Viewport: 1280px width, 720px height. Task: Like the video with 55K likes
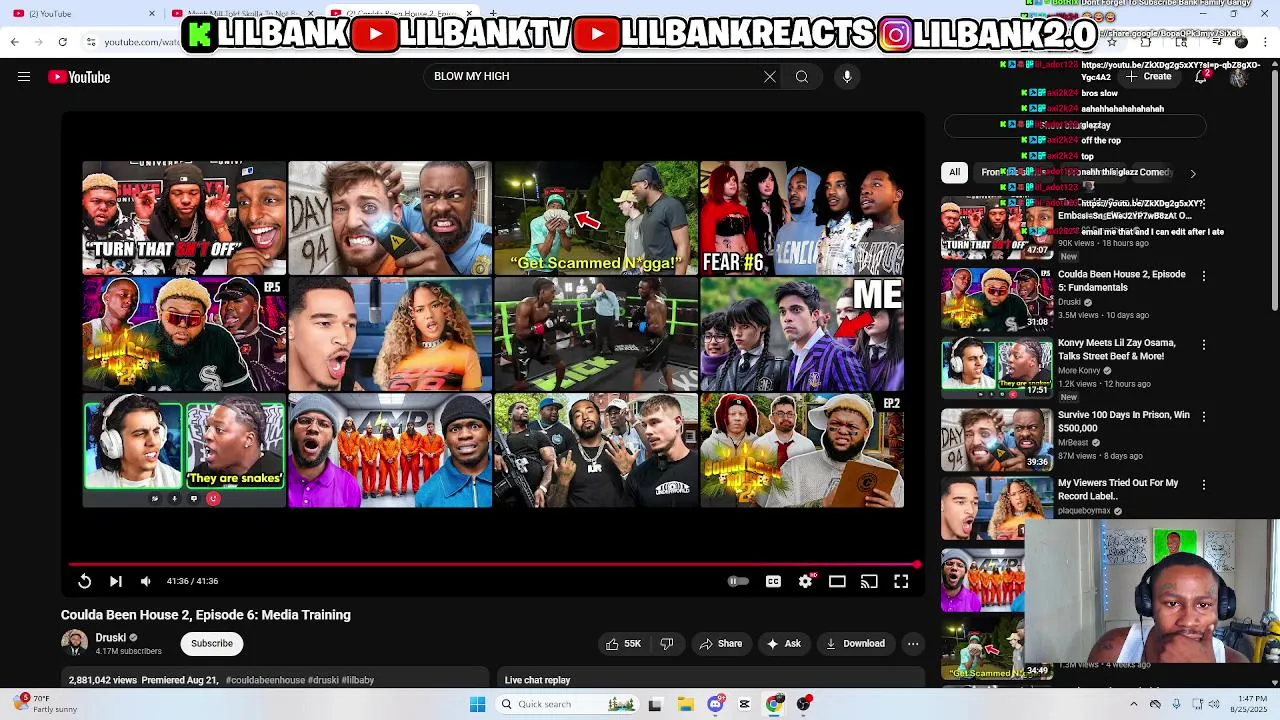623,644
